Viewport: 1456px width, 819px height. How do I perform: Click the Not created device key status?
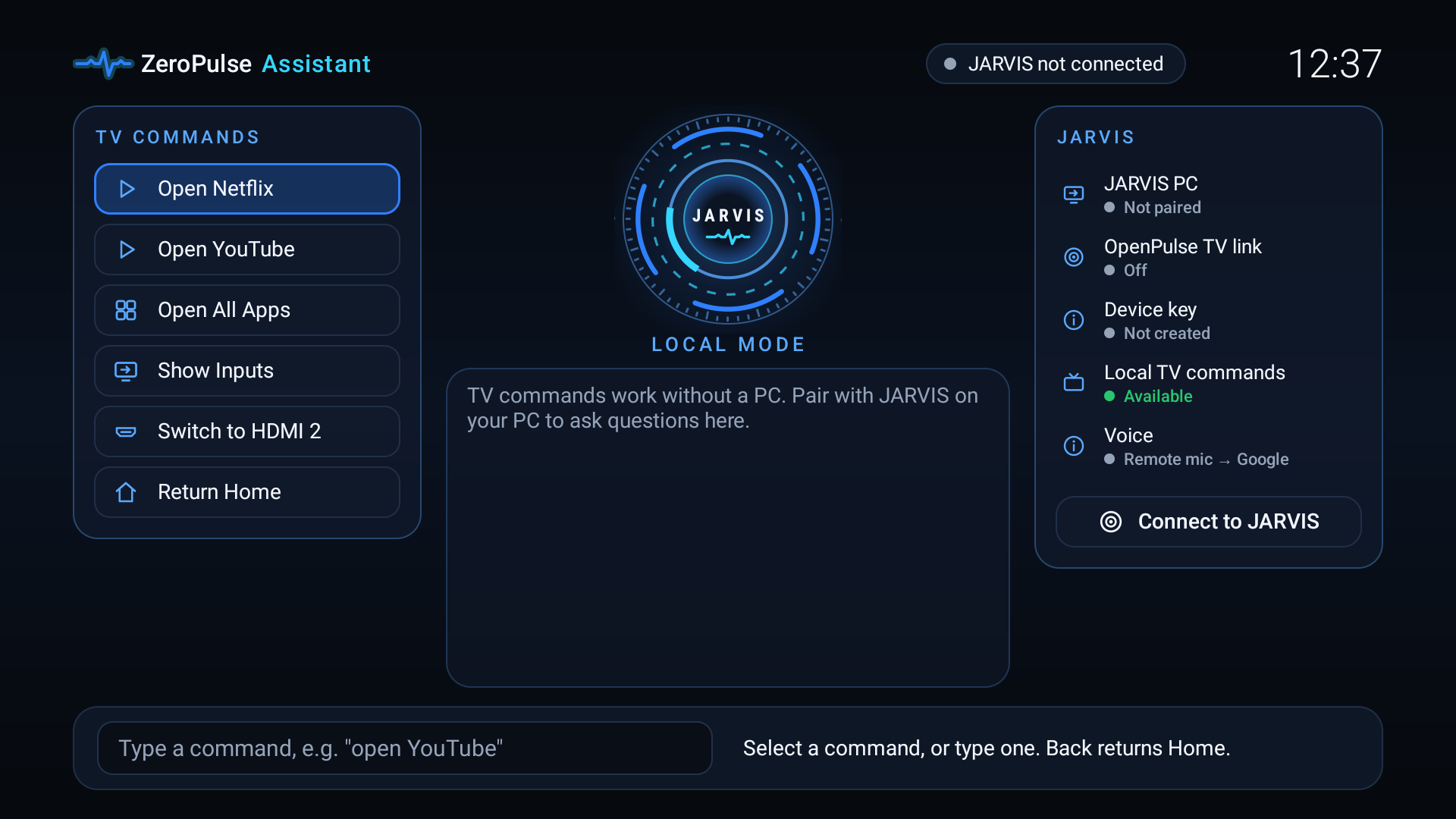(x=1167, y=334)
